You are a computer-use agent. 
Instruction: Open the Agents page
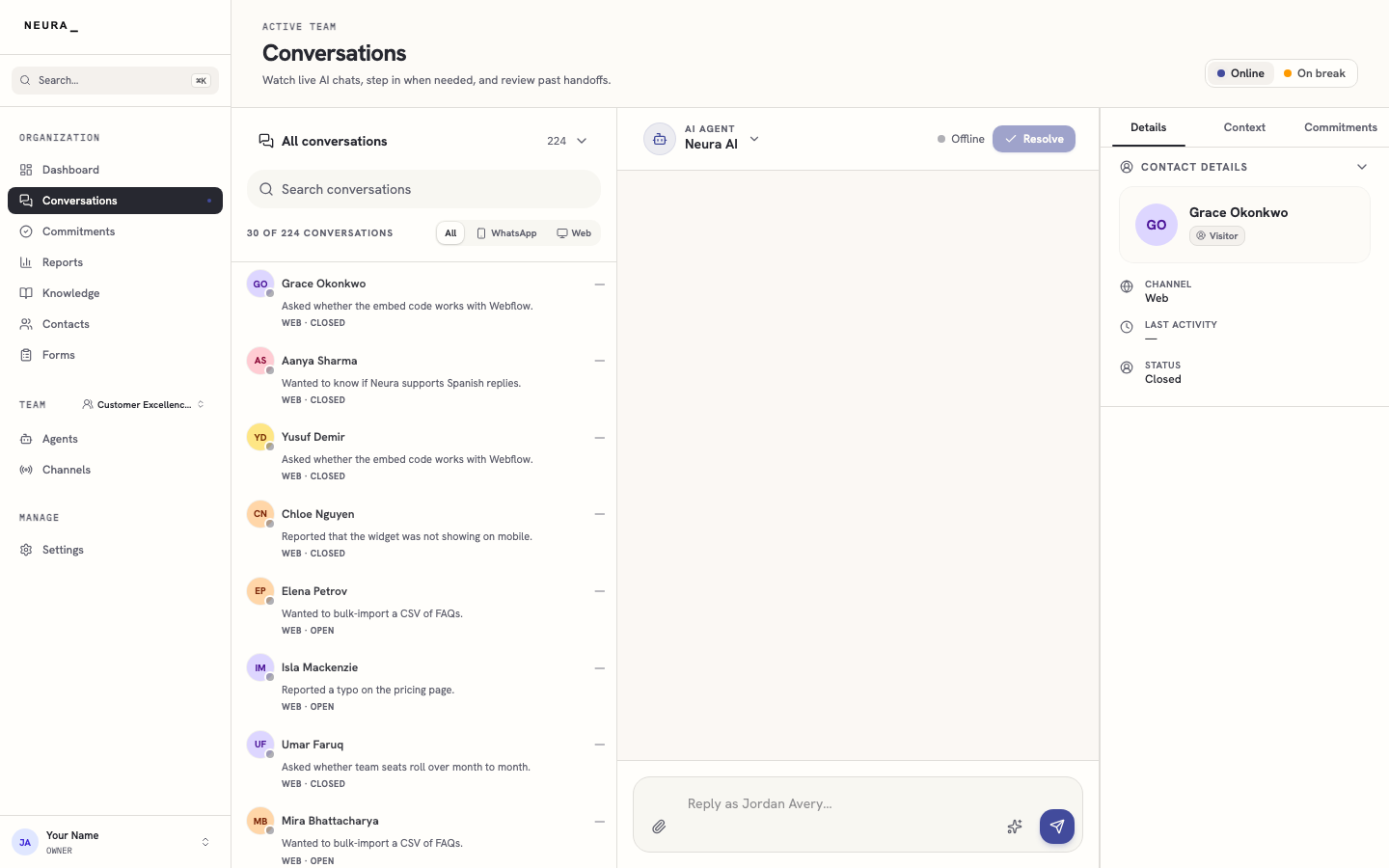[116, 439]
